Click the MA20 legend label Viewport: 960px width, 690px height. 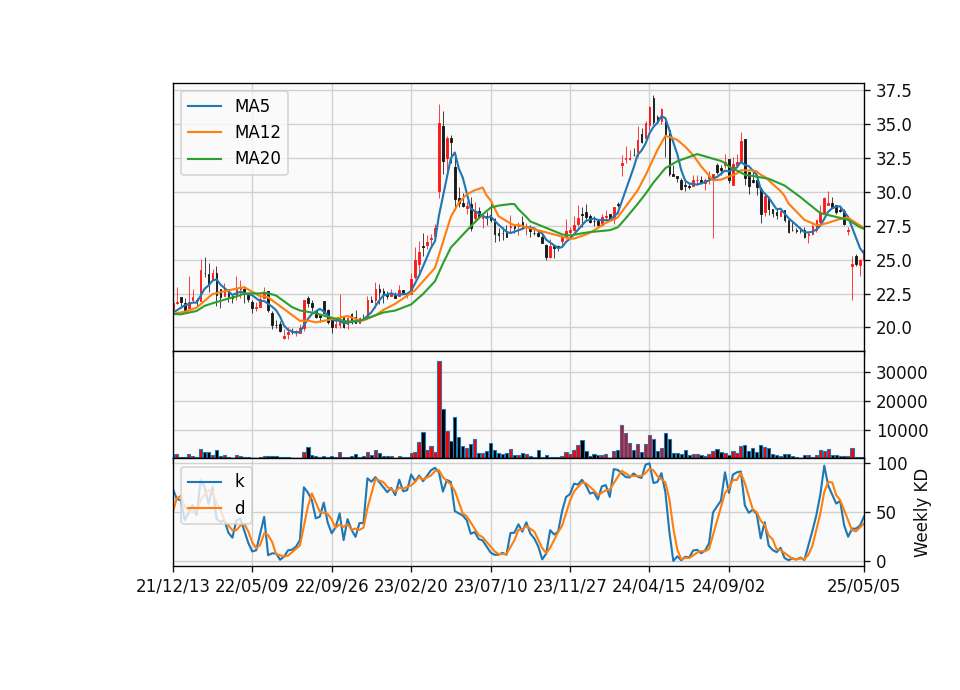tap(257, 158)
